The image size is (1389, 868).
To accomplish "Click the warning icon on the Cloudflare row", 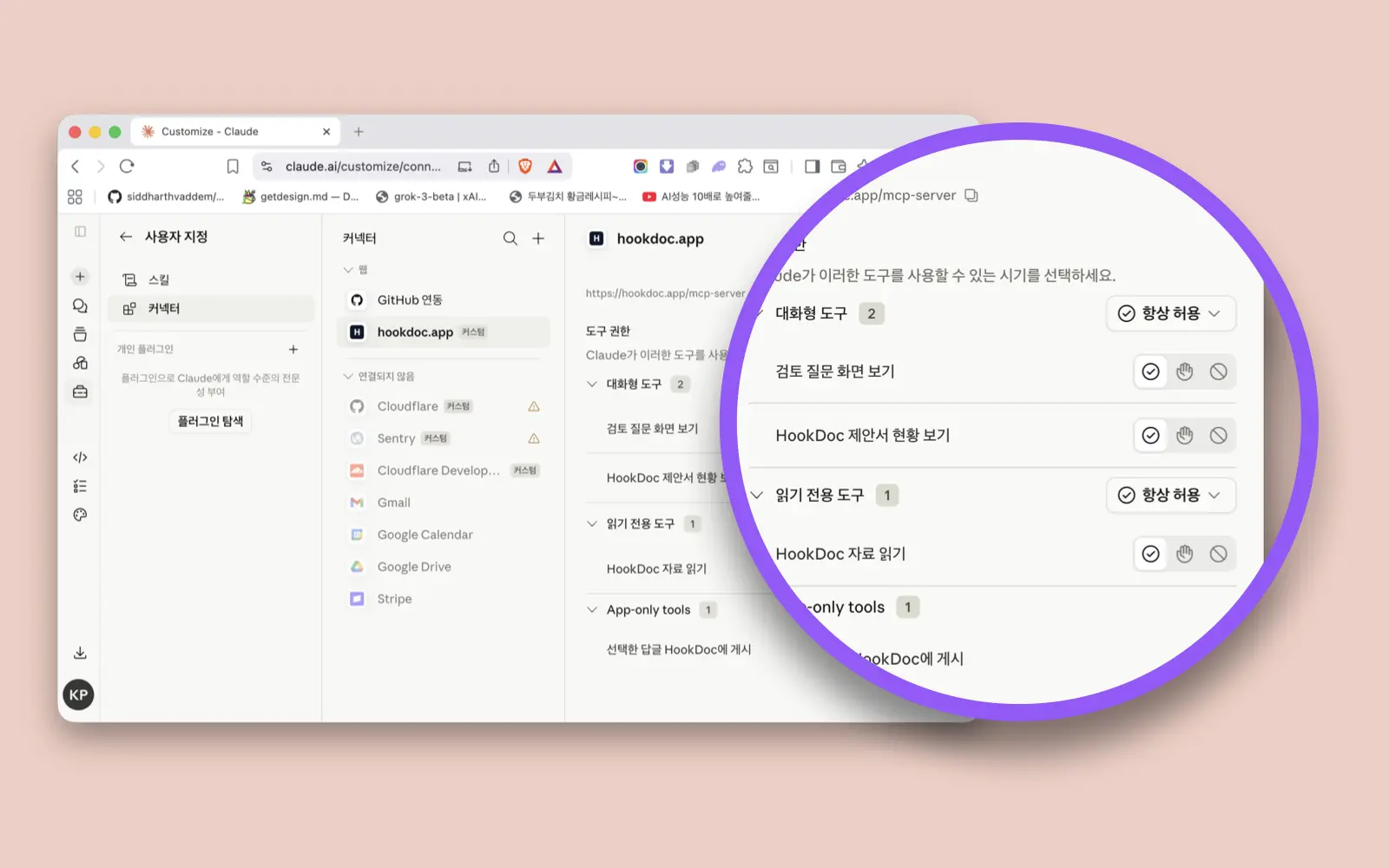I will [534, 406].
